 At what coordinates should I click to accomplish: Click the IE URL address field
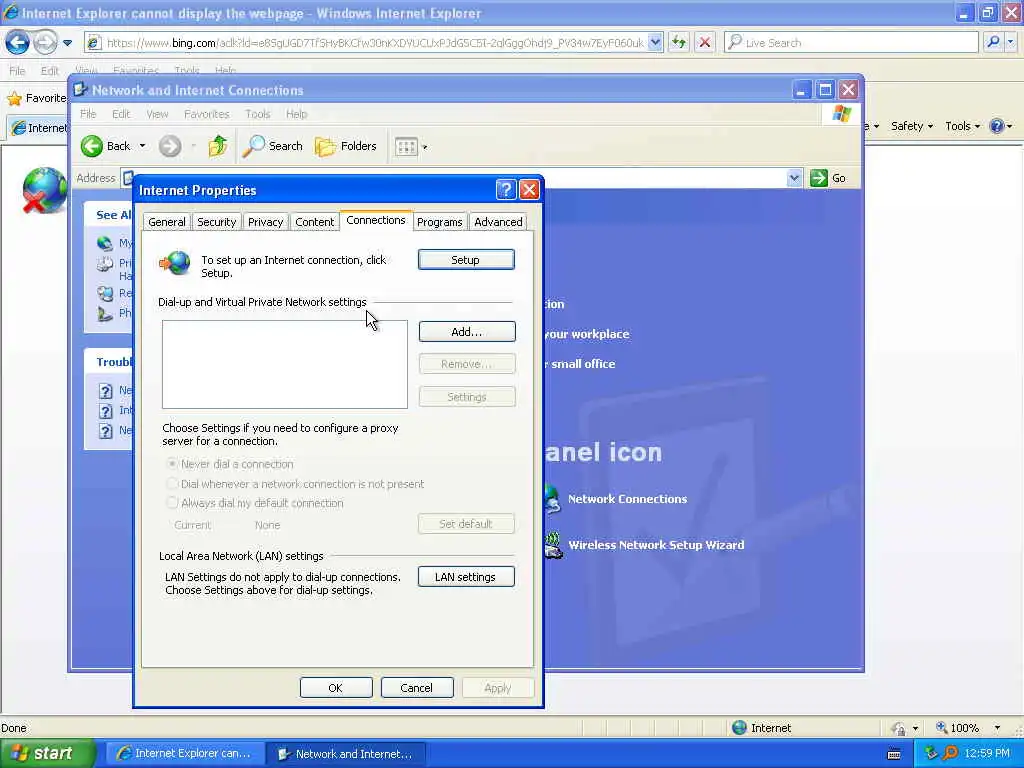375,42
